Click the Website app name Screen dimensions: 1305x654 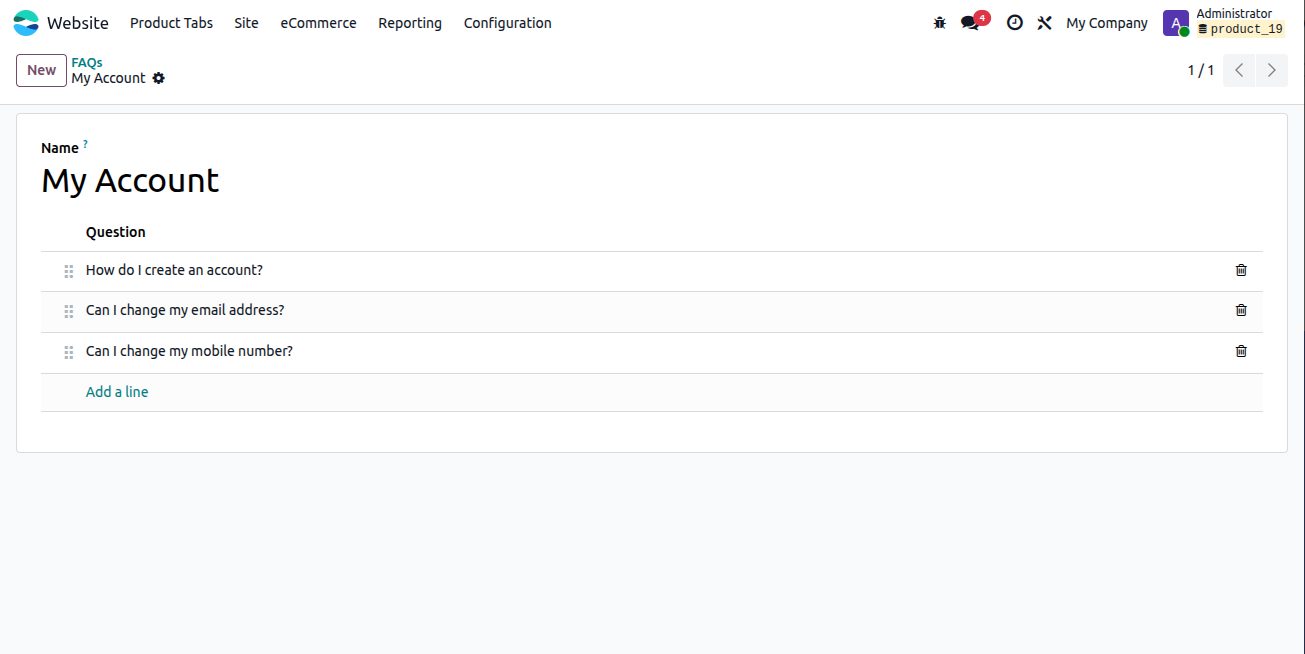[x=77, y=23]
